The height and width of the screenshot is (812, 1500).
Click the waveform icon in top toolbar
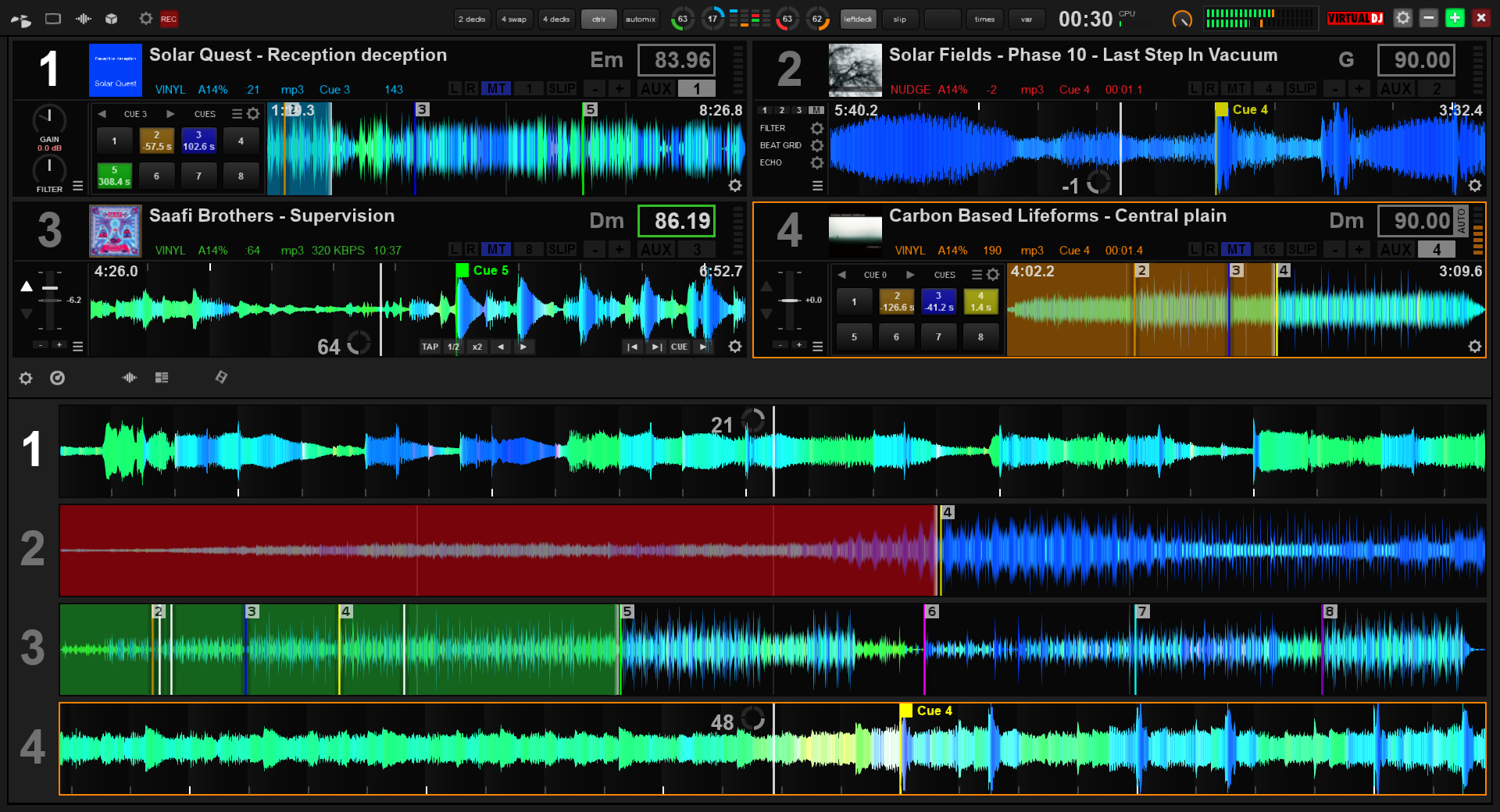84,19
